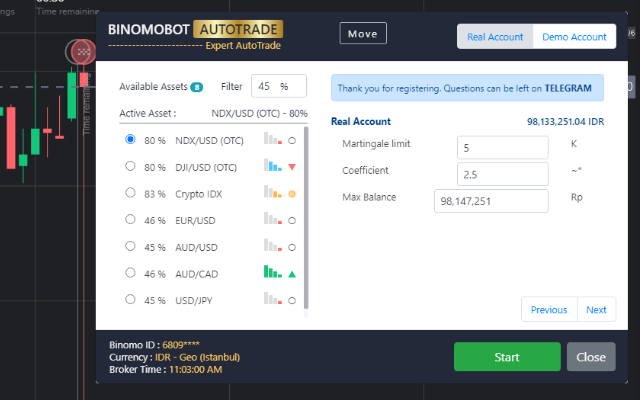Click the signal bars icon for NDX/USD
Viewport: 640px width, 400px height.
273,138
